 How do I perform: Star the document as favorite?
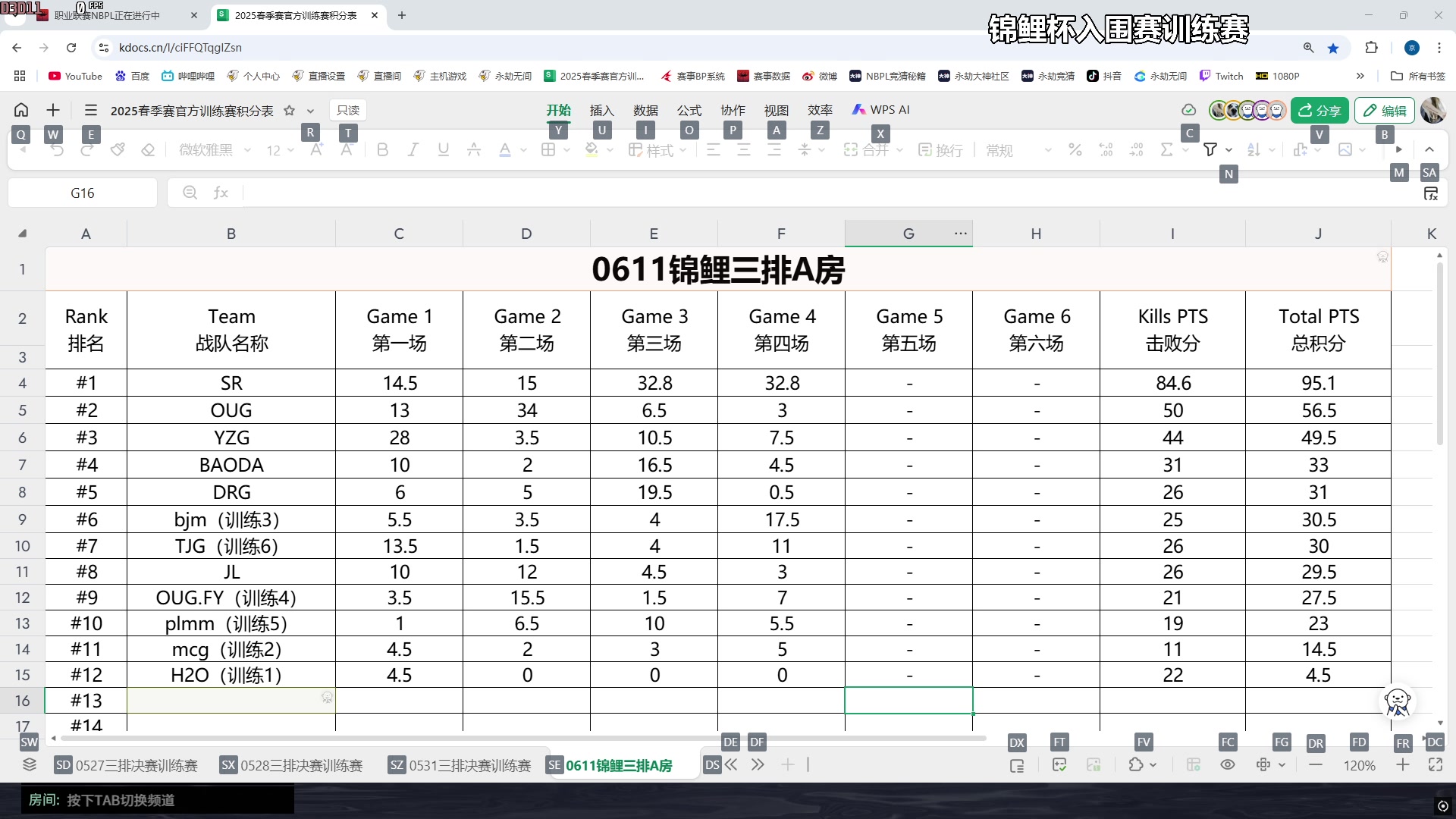click(289, 111)
